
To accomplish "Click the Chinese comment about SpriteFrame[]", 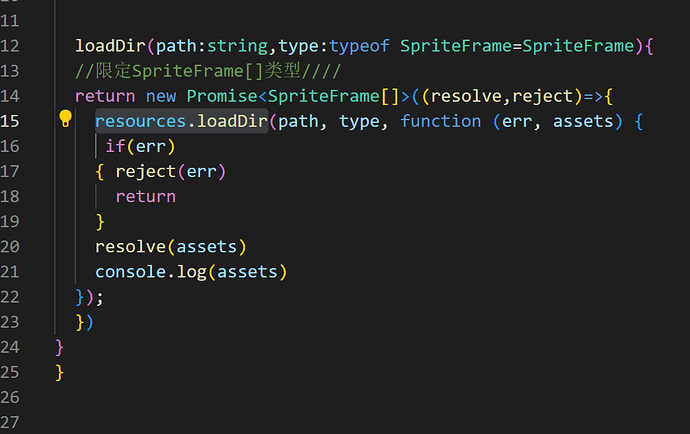I will [x=208, y=71].
